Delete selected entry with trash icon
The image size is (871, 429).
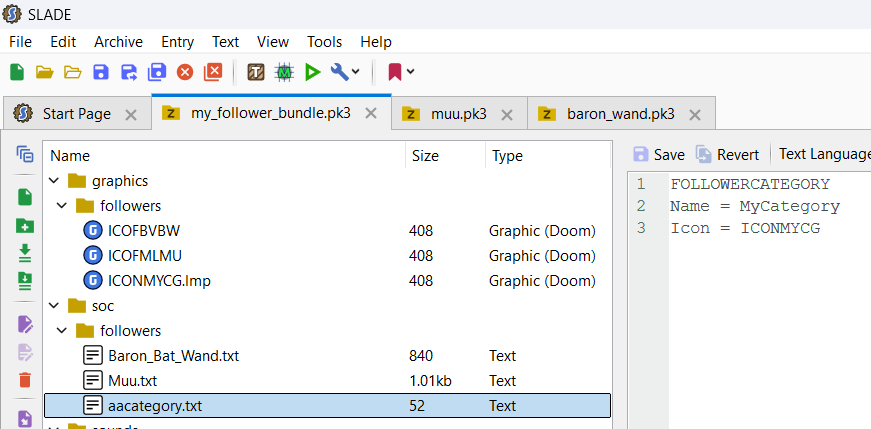click(x=25, y=380)
